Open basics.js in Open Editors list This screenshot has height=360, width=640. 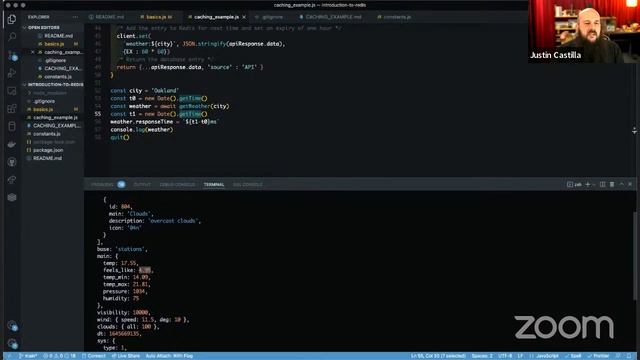click(x=54, y=44)
